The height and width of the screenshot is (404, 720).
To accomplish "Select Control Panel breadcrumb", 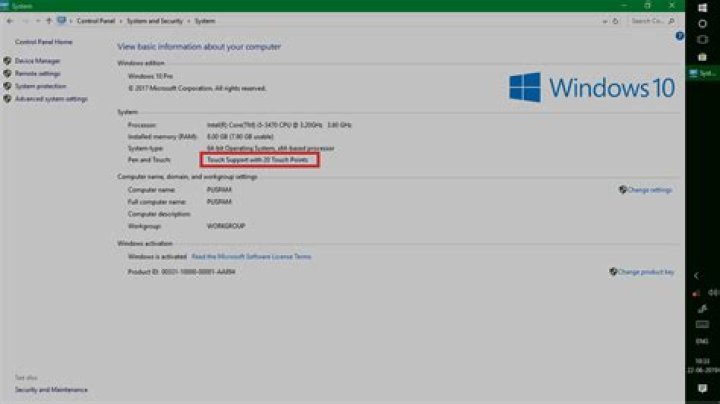I will pos(96,21).
